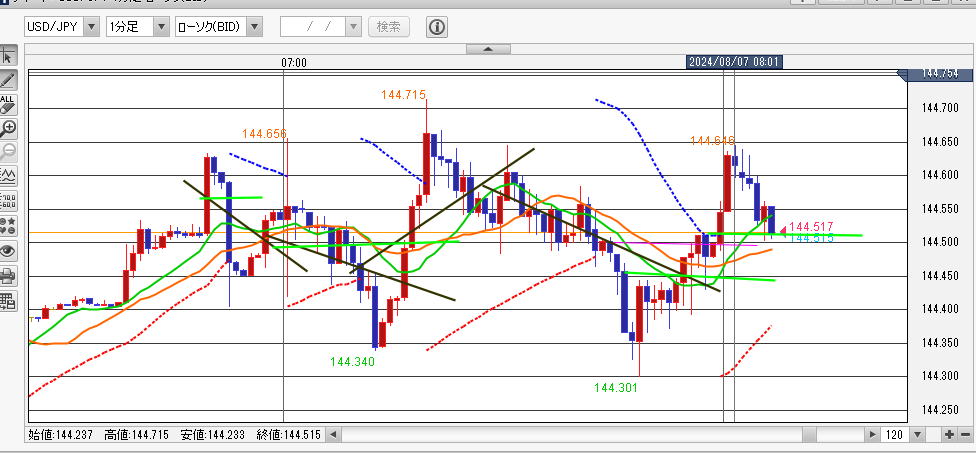Click the minus button to decrease bars
Viewport: 976px width, 453px height.
964,435
